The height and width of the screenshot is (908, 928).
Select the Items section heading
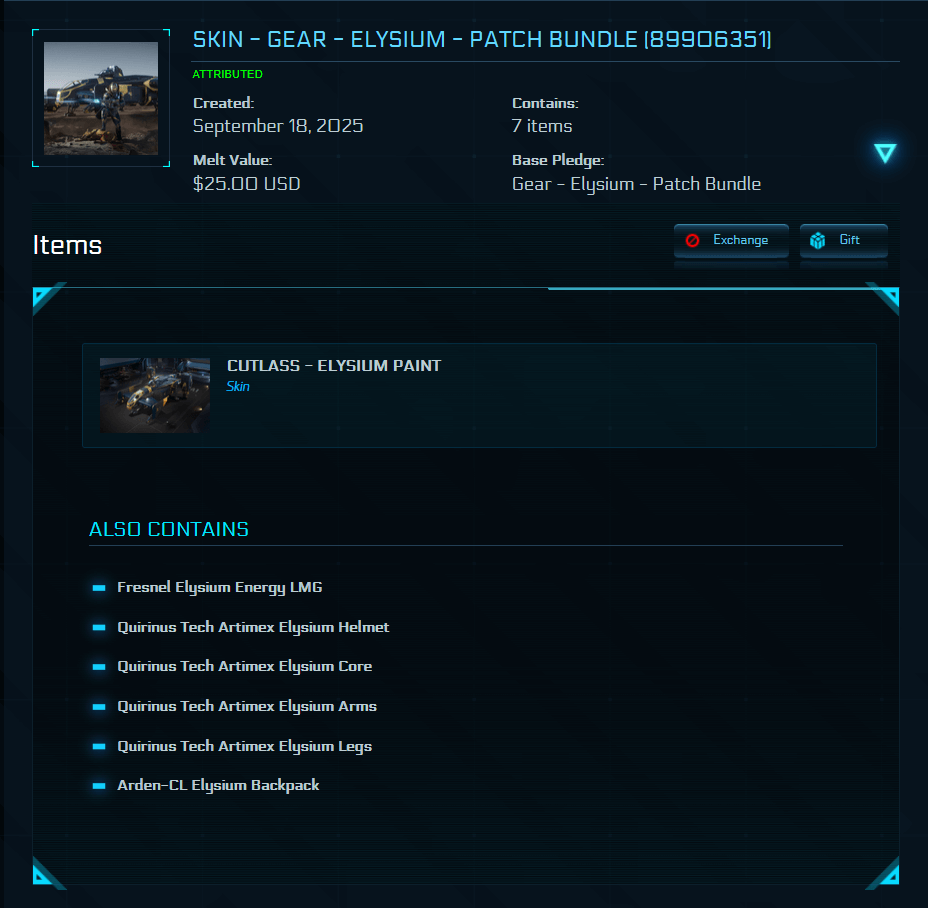point(68,245)
